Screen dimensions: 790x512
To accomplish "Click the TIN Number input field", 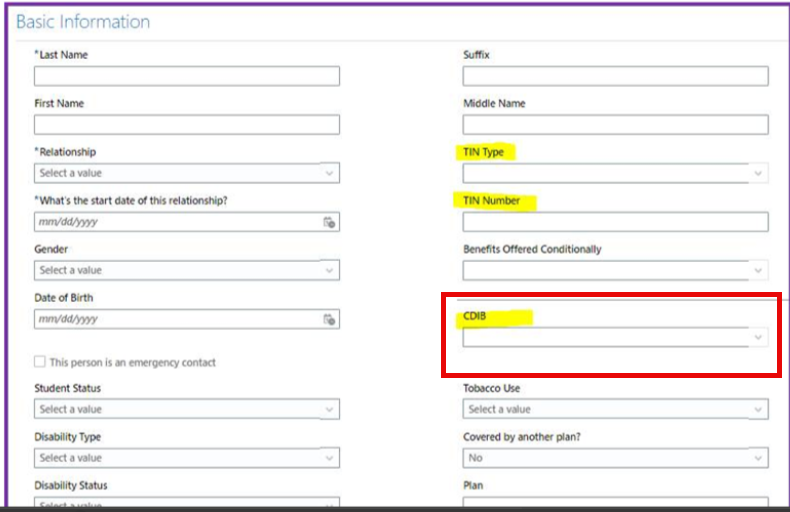I will (x=616, y=222).
